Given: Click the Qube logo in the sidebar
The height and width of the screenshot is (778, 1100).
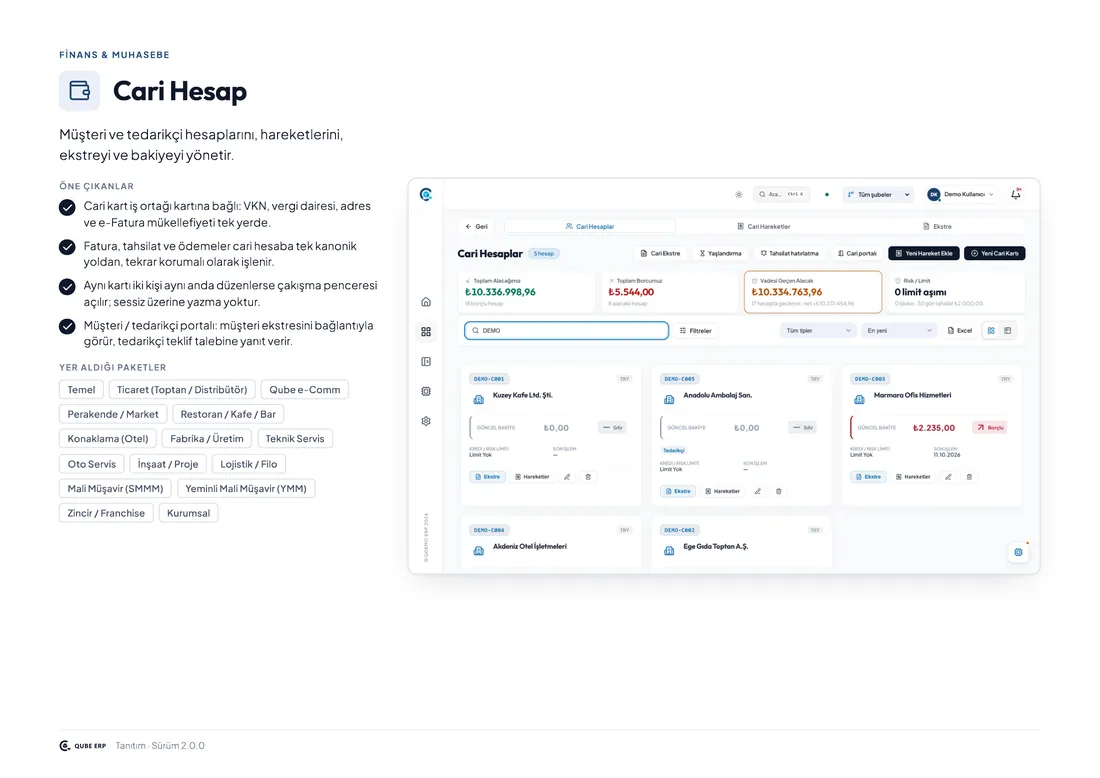Looking at the screenshot, I should click(x=426, y=194).
